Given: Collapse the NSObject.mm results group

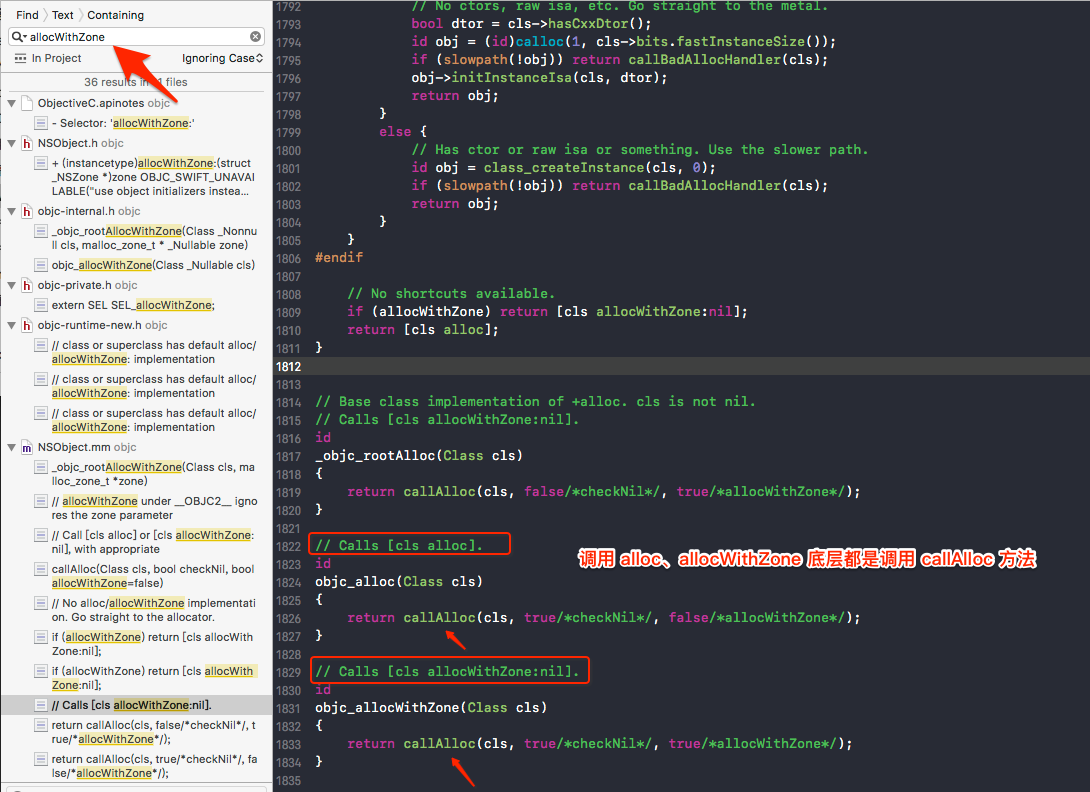Looking at the screenshot, I should point(12,447).
